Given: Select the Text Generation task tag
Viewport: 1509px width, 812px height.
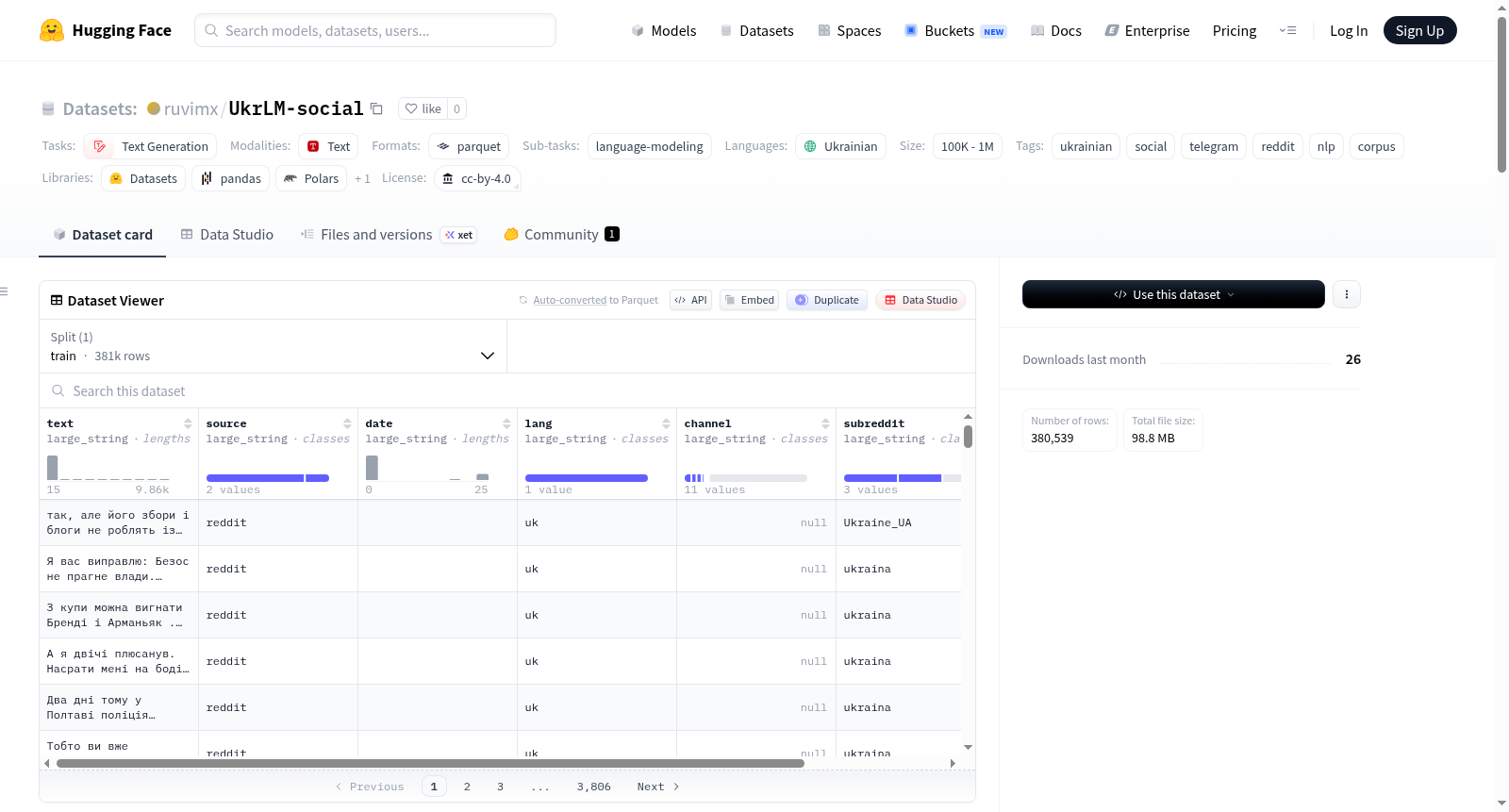Looking at the screenshot, I should pos(150,146).
